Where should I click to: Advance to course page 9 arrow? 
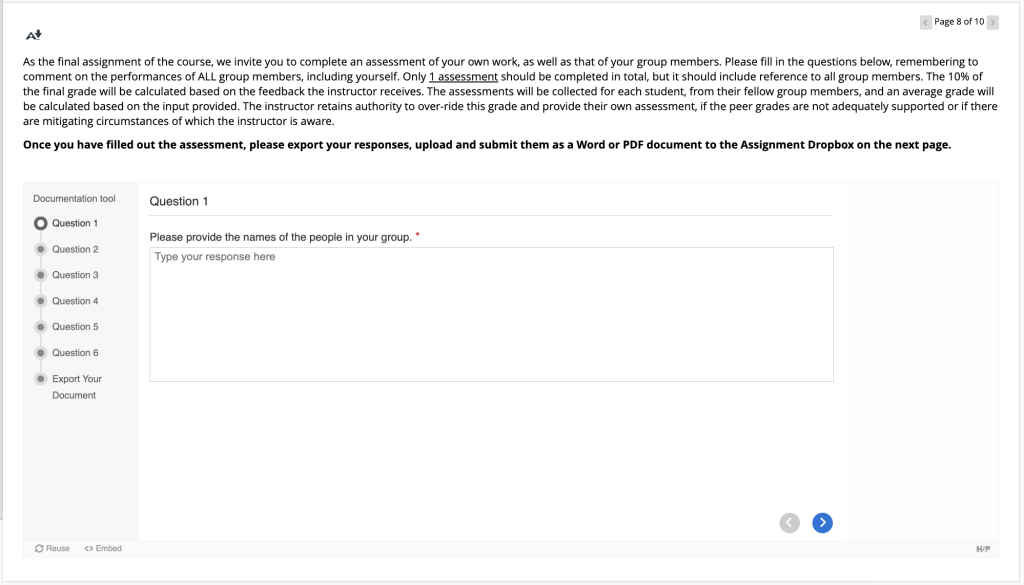(992, 22)
